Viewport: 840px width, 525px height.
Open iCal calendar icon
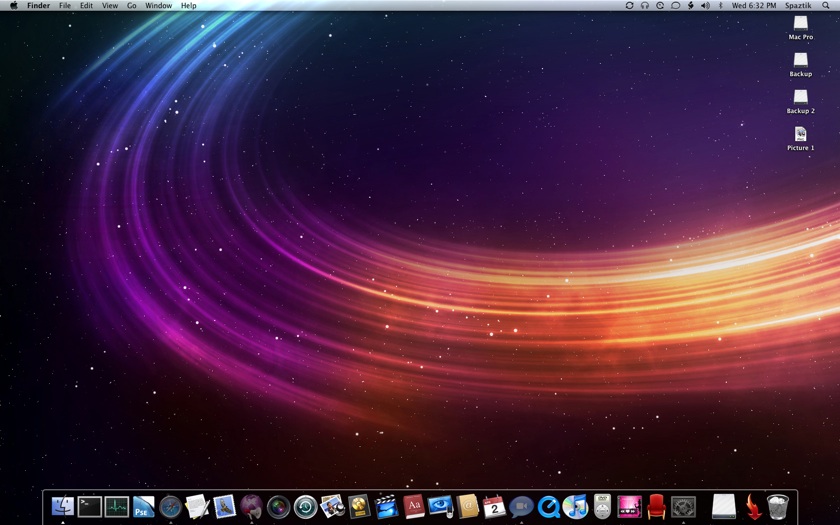click(494, 507)
